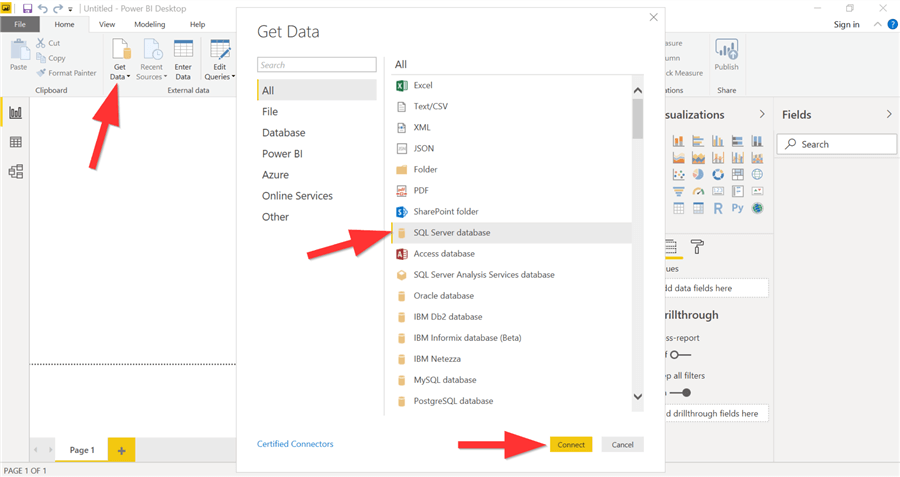Click the blue Help question mark icon
This screenshot has width=900, height=477.
[x=893, y=24]
